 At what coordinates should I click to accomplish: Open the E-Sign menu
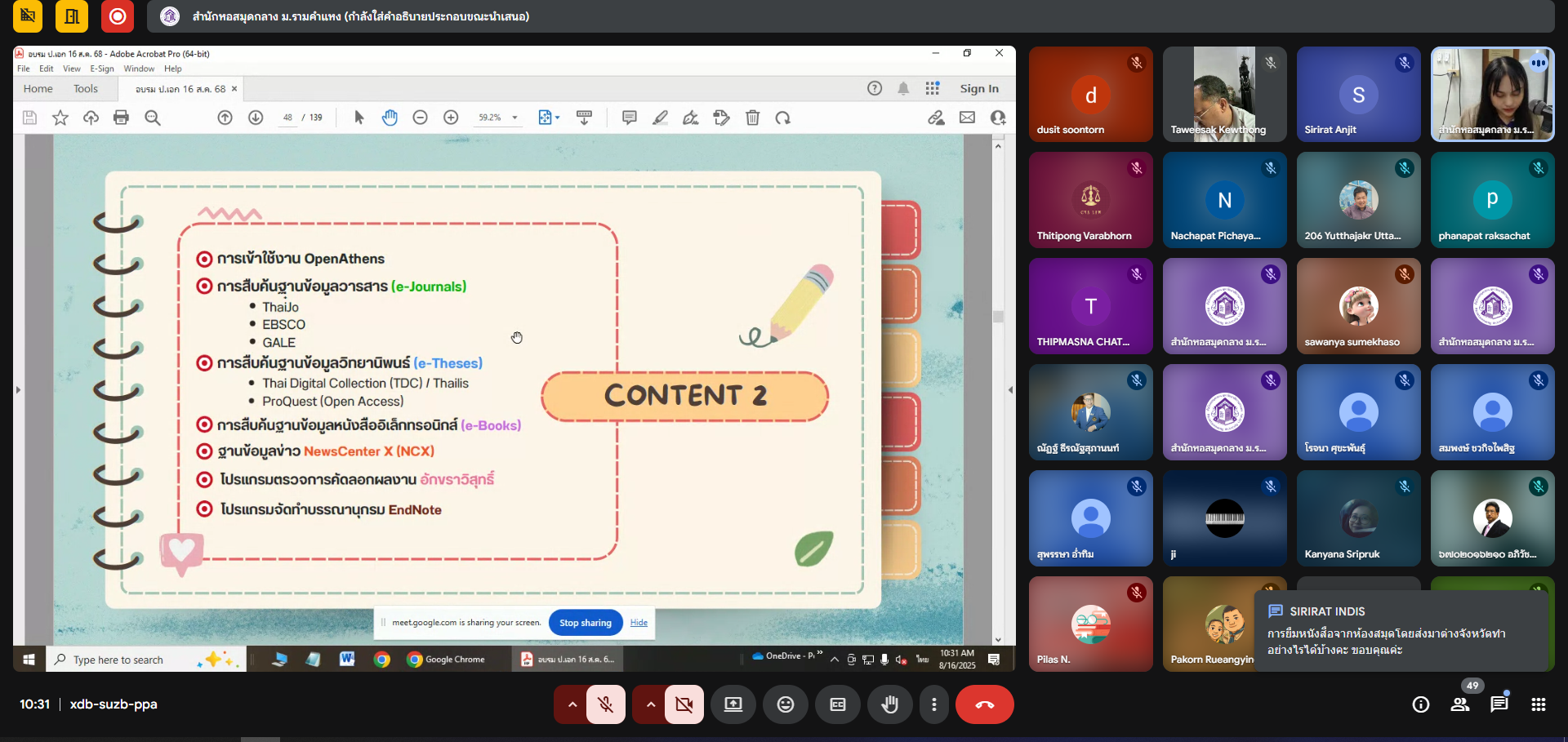click(x=102, y=69)
